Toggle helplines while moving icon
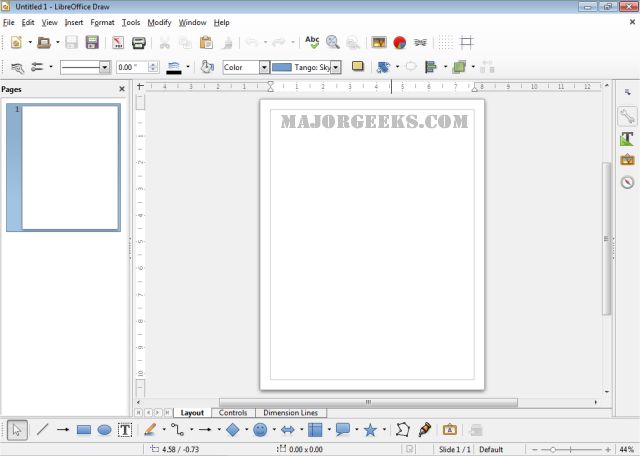 [x=467, y=42]
